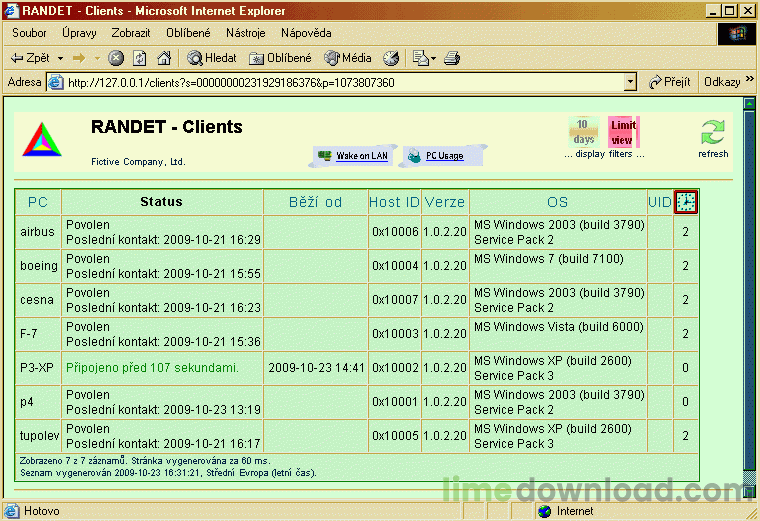Click the browser Refresh page icon
The height and width of the screenshot is (521, 760).
[x=140, y=59]
